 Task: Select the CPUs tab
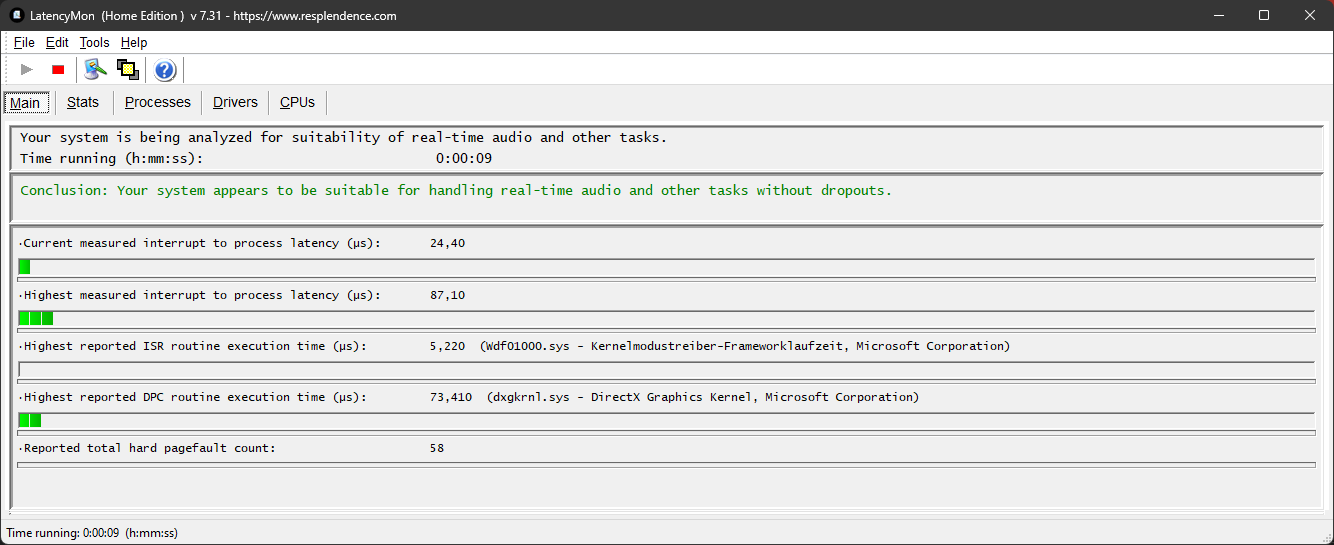click(297, 102)
